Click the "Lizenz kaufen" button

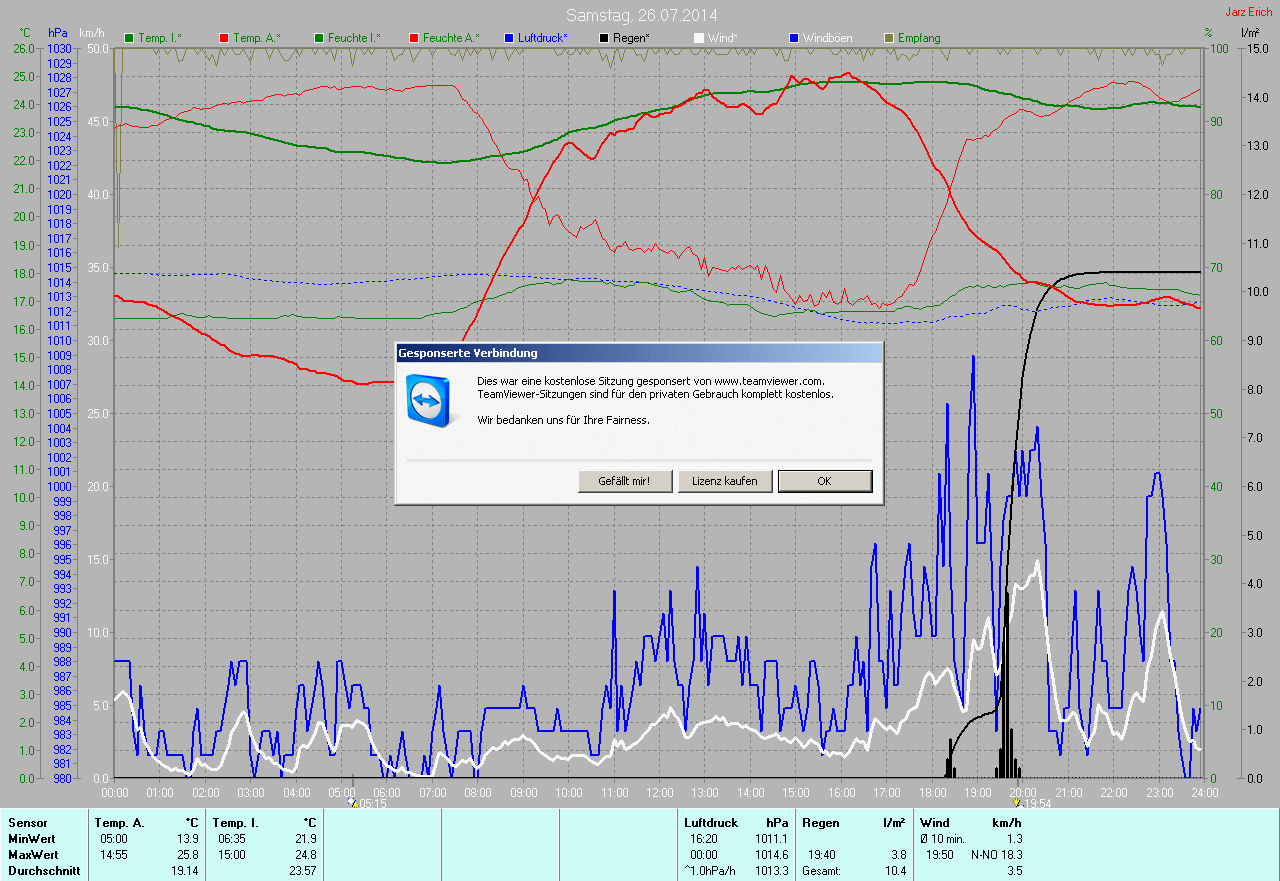point(725,481)
